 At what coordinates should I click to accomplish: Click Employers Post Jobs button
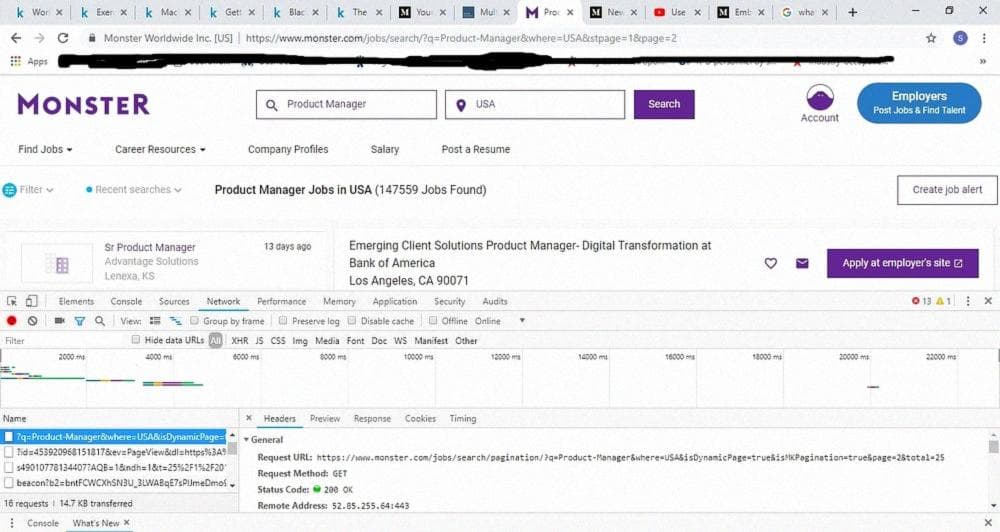point(919,103)
